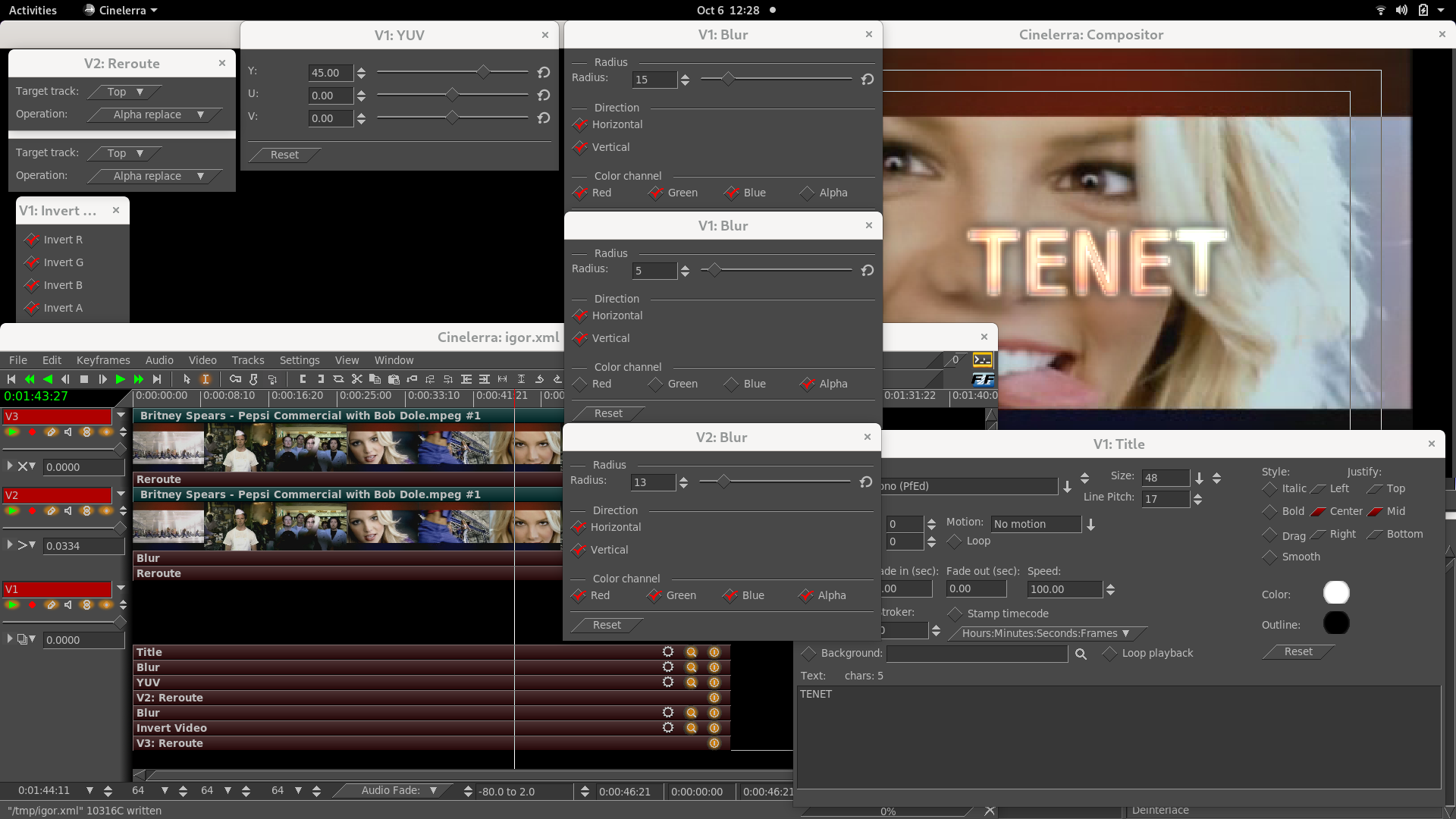Open first Operation Alpha replace dropdown
This screenshot has width=1456, height=819.
(155, 115)
